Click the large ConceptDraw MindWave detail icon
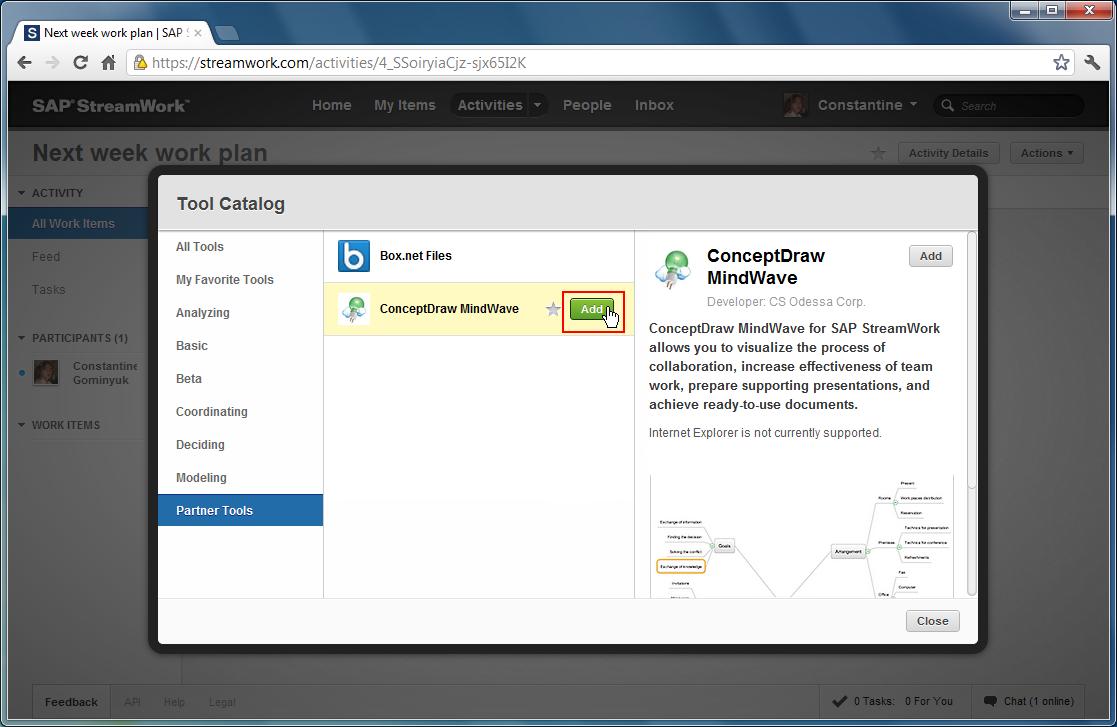This screenshot has height=727, width=1117. point(672,269)
